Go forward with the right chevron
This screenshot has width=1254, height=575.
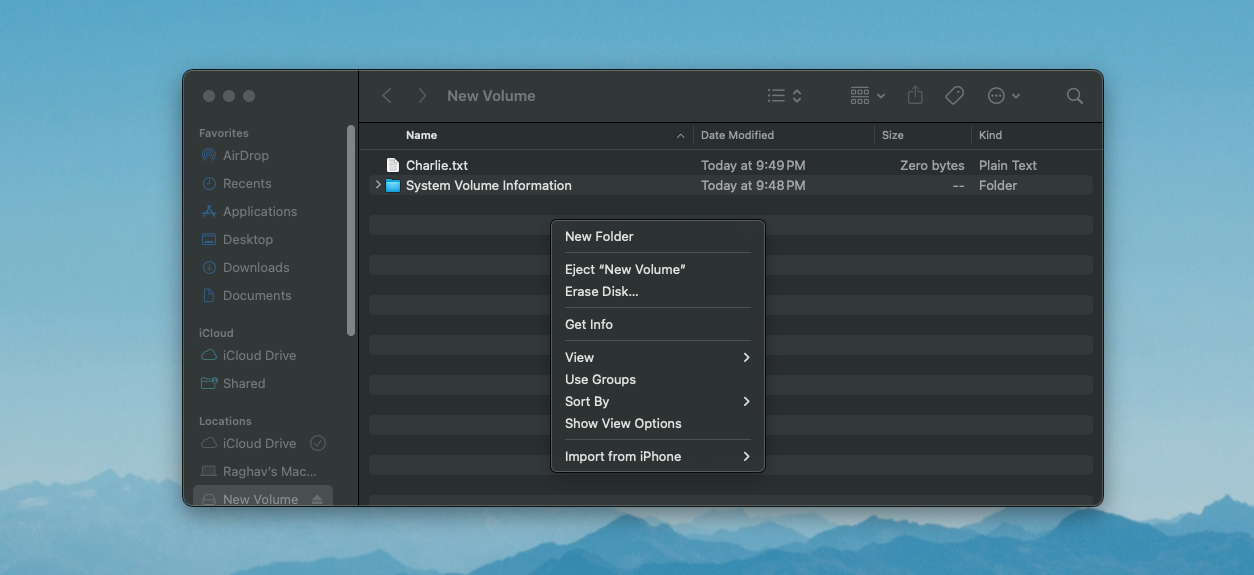pos(422,96)
